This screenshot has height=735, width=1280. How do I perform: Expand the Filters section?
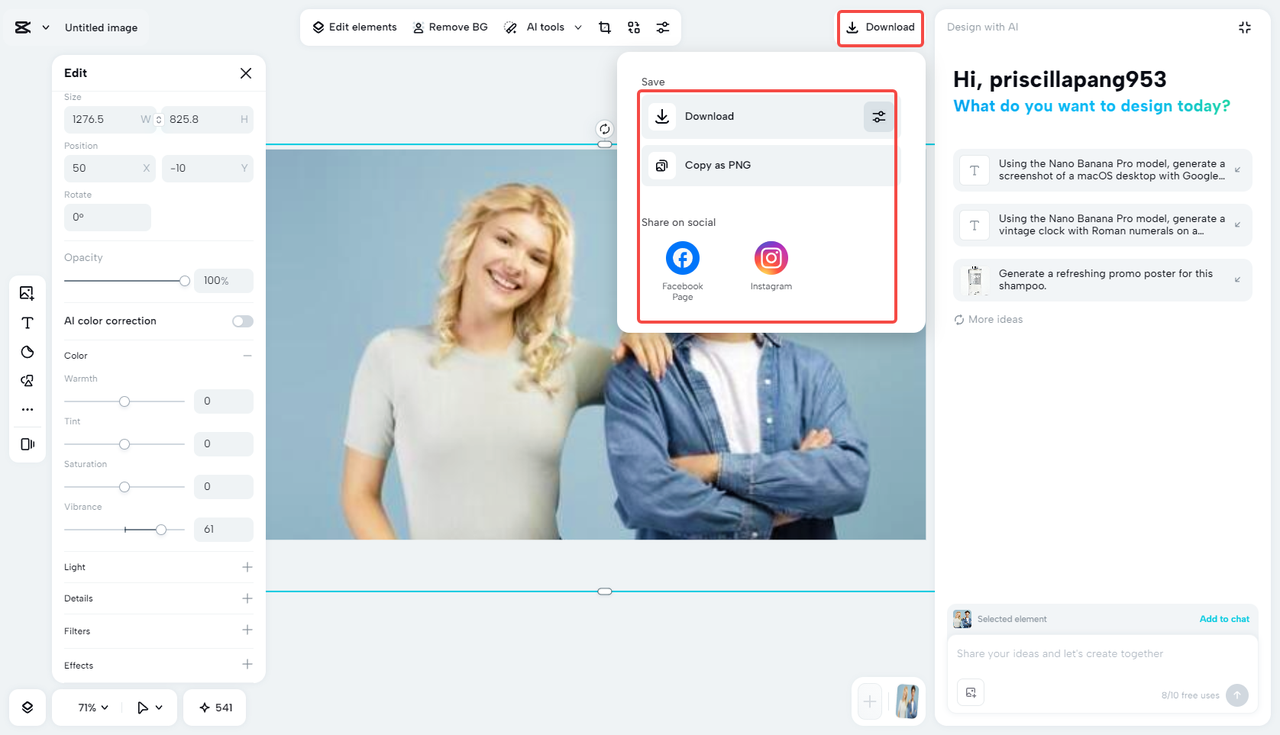[x=247, y=630]
